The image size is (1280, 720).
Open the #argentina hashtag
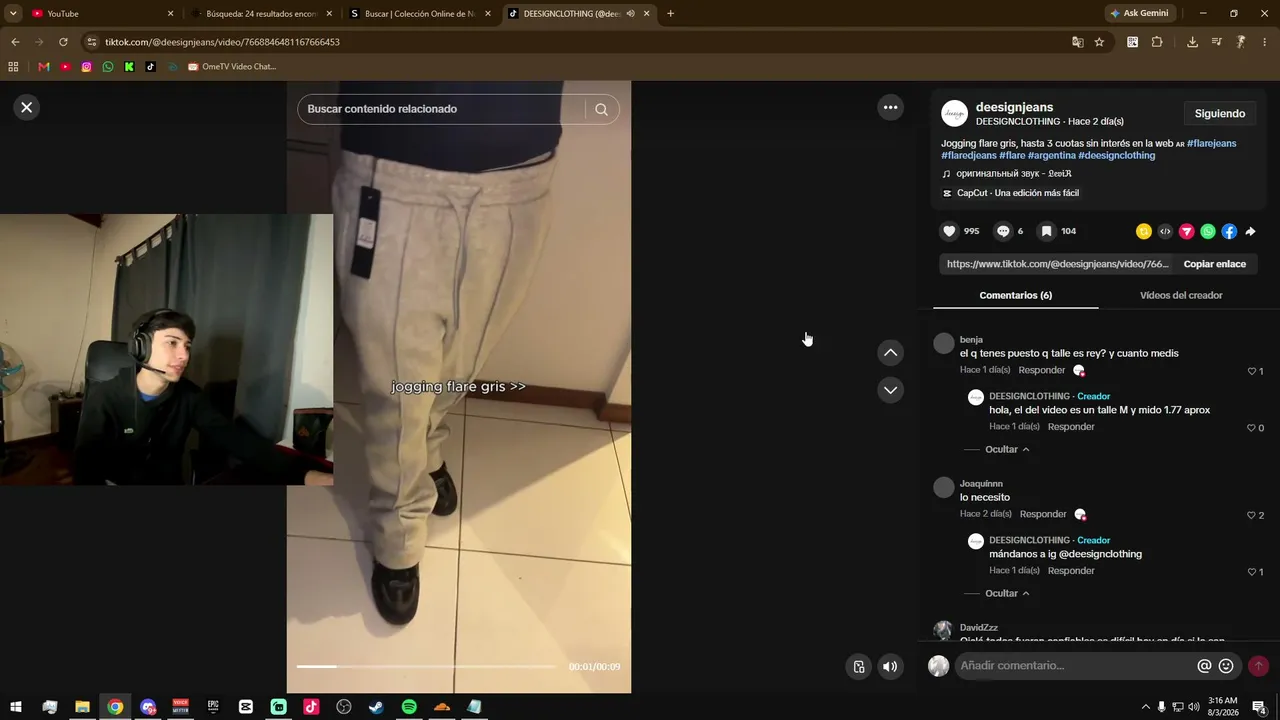[1052, 155]
